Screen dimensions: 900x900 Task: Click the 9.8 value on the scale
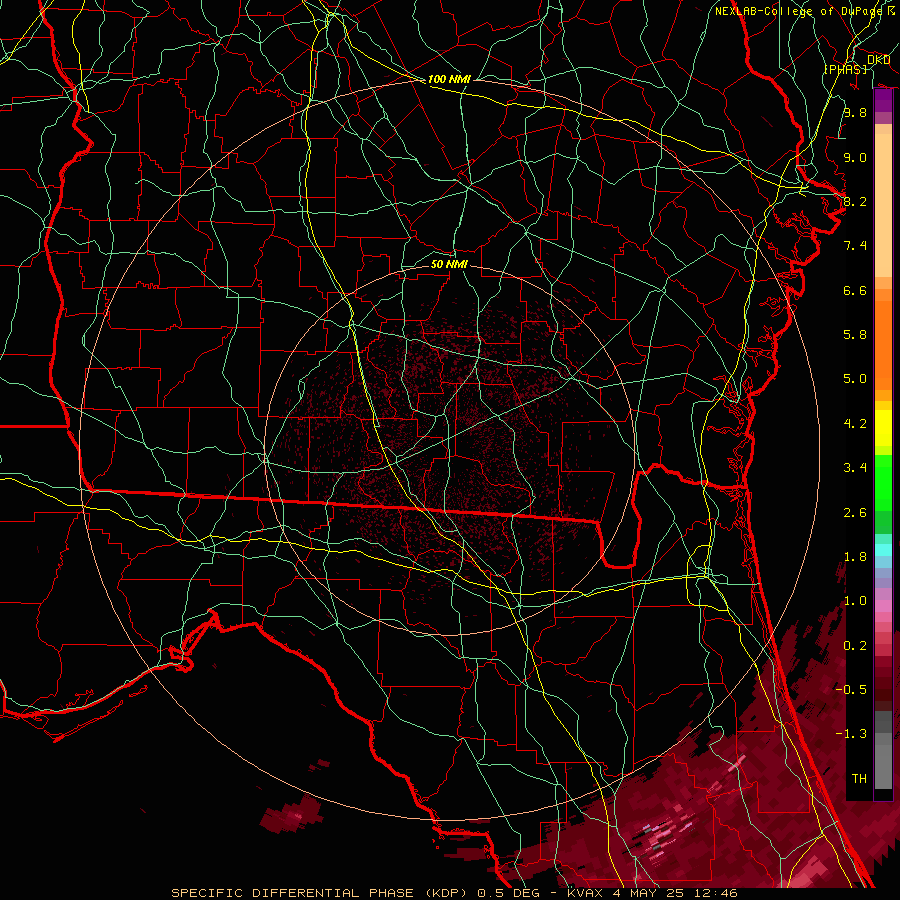855,112
